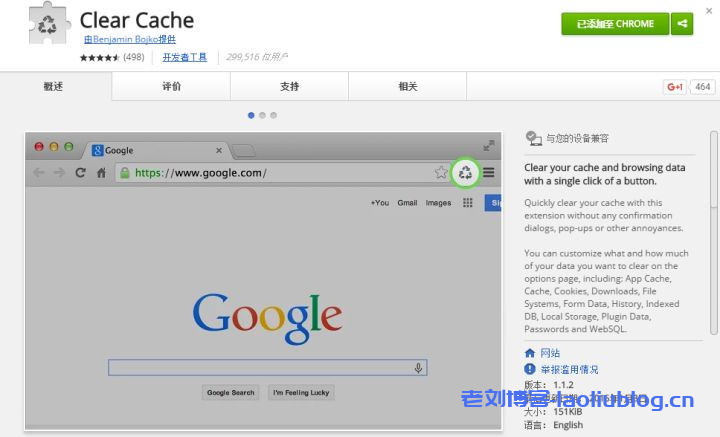
Task: Click the version 1.1.2 text
Action: 563,385
